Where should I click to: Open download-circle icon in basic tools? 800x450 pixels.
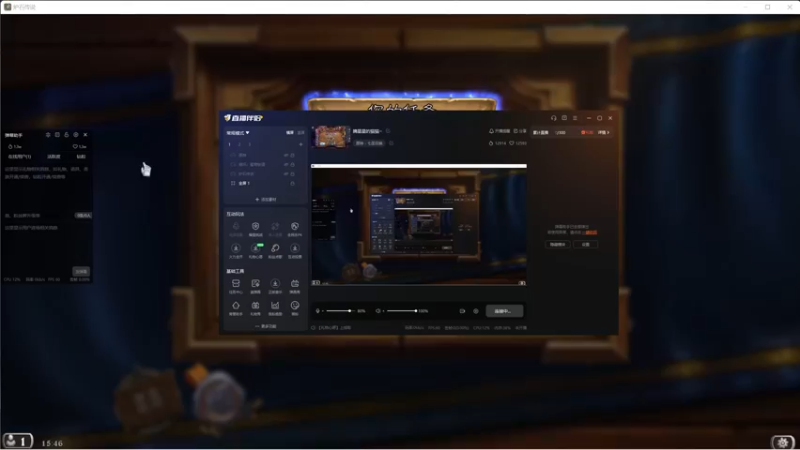[275, 285]
